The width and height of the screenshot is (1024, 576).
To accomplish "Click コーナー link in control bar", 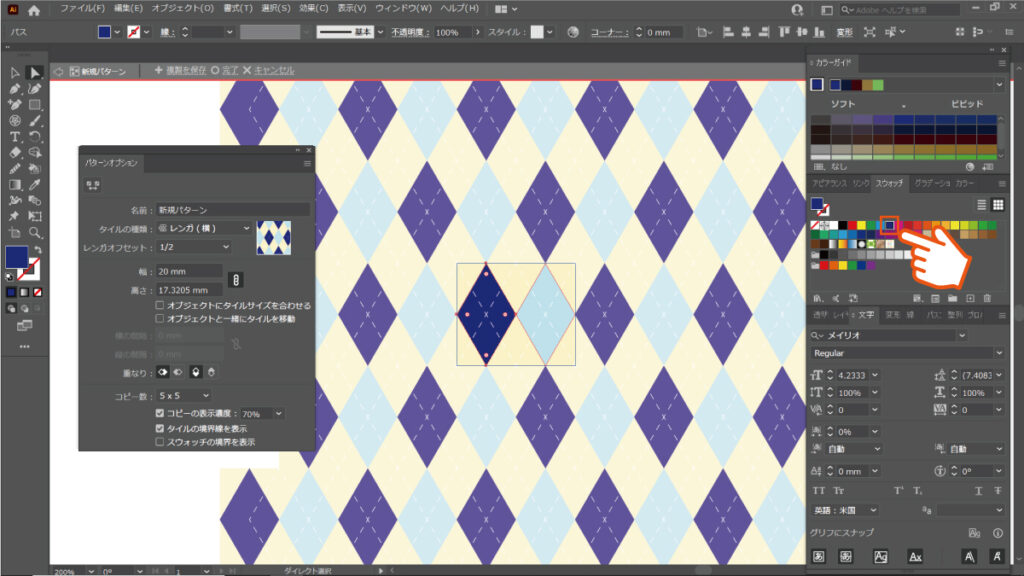I will [x=609, y=32].
